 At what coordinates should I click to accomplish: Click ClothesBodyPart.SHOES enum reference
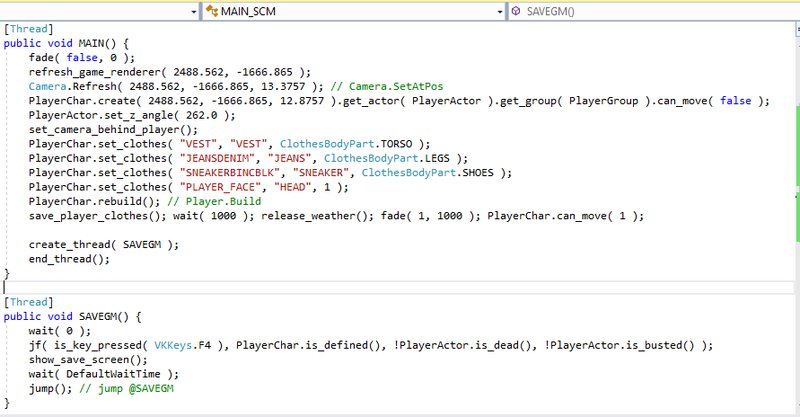click(437, 172)
